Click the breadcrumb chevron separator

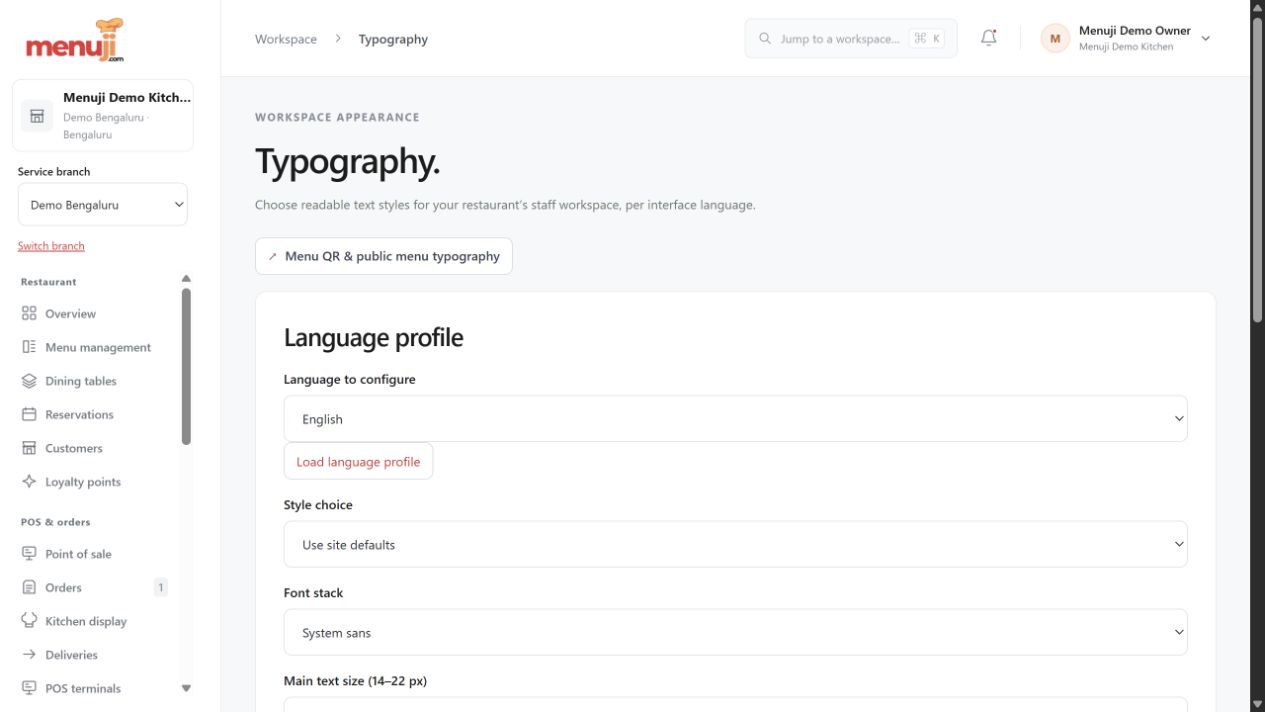click(338, 39)
